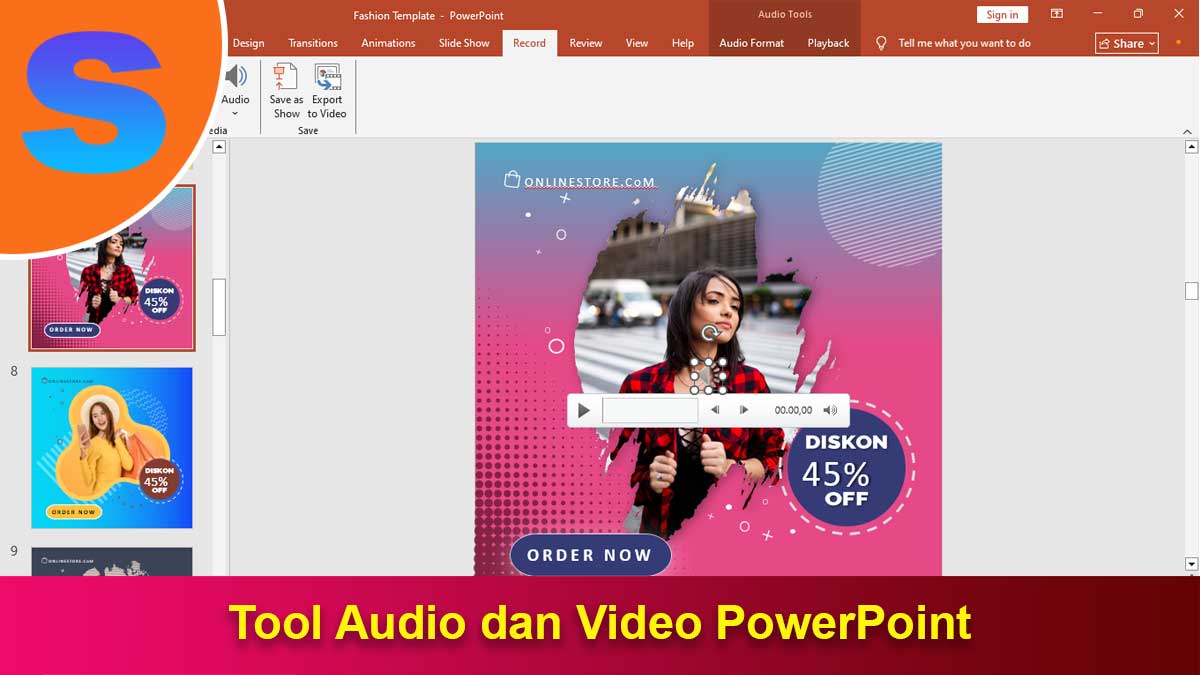Click the Audio speaker icon in ribbon
The image size is (1200, 675).
[x=236, y=76]
